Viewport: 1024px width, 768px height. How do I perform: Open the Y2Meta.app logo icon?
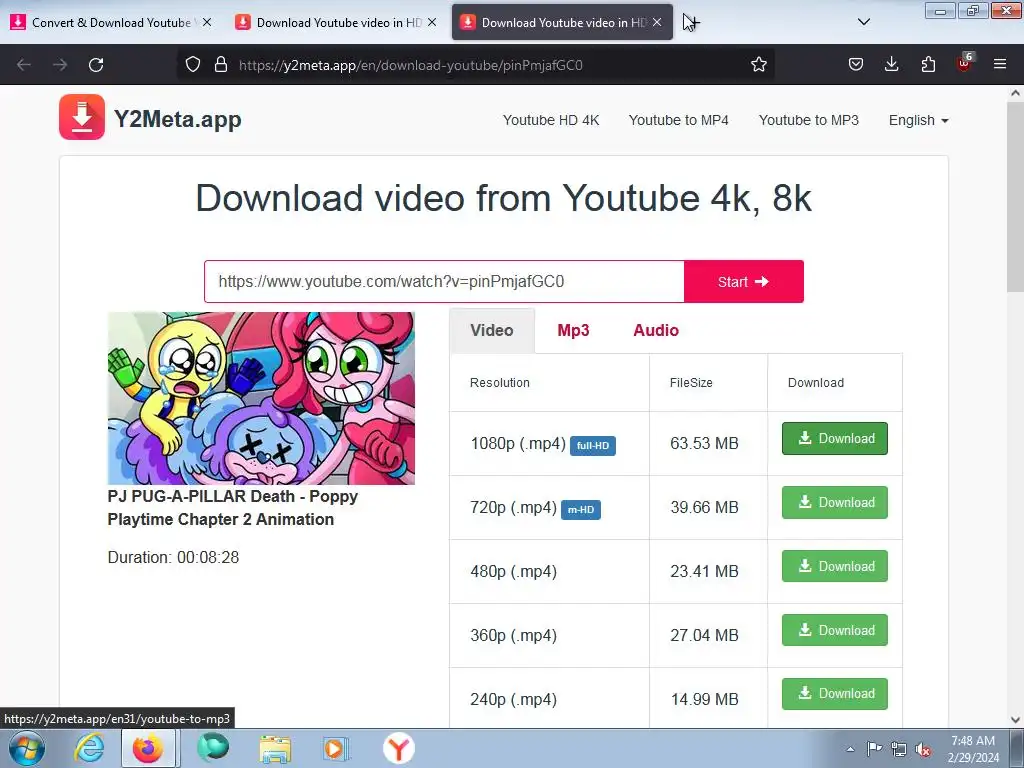click(x=82, y=117)
